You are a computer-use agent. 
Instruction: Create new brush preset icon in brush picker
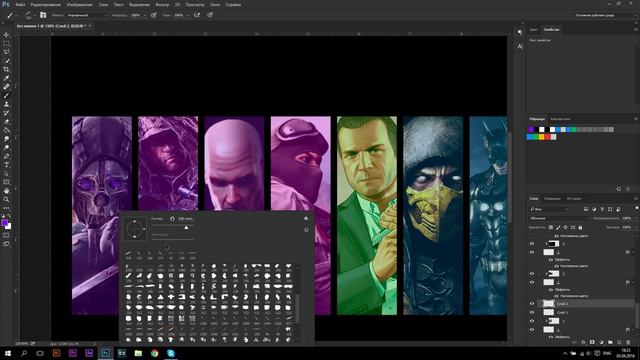(x=306, y=230)
